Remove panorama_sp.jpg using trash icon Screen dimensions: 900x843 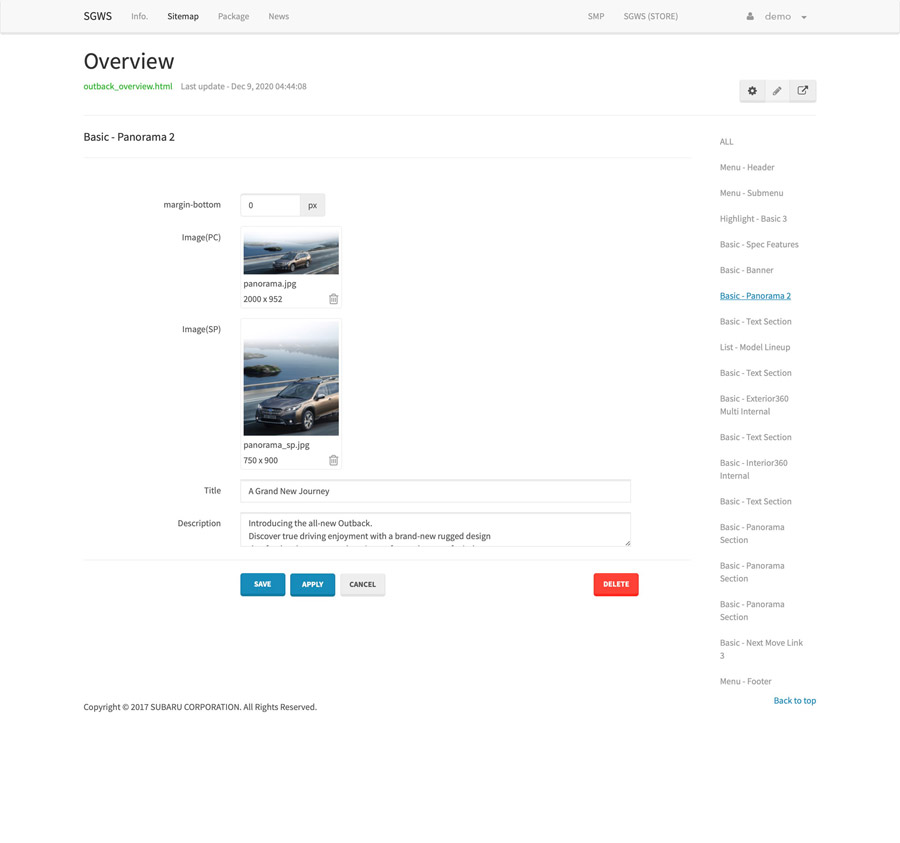[333, 460]
